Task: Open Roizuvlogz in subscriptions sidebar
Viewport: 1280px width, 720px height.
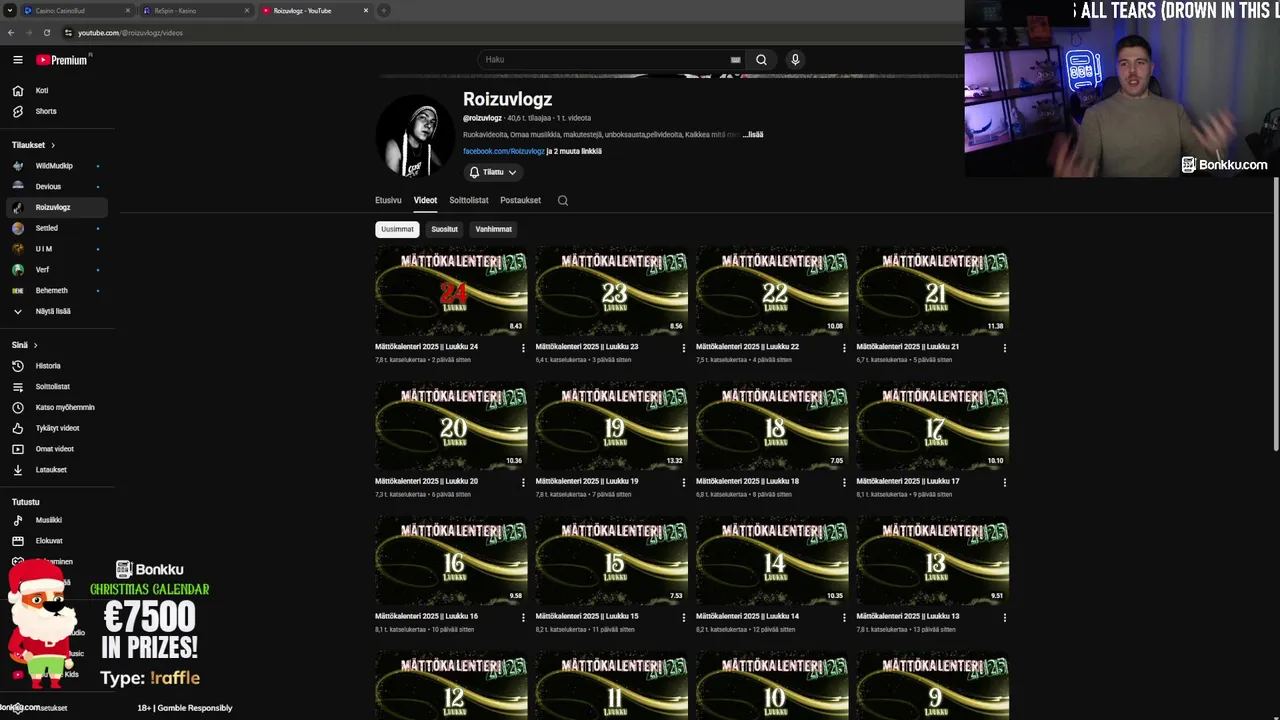Action: click(x=57, y=207)
